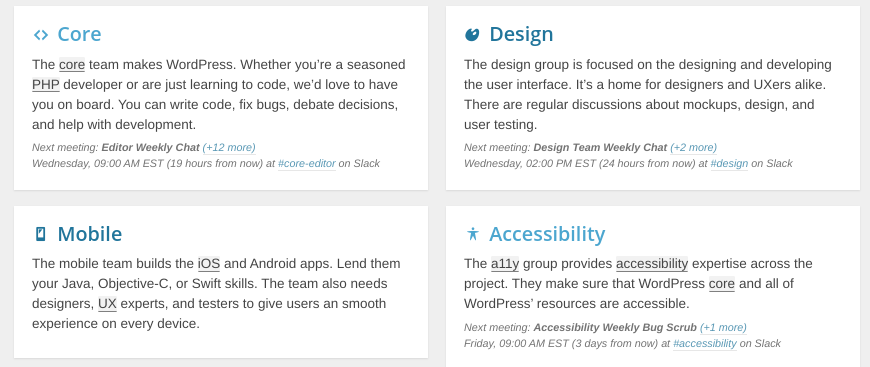
Task: Open the Mobile team heading
Action: 90,234
